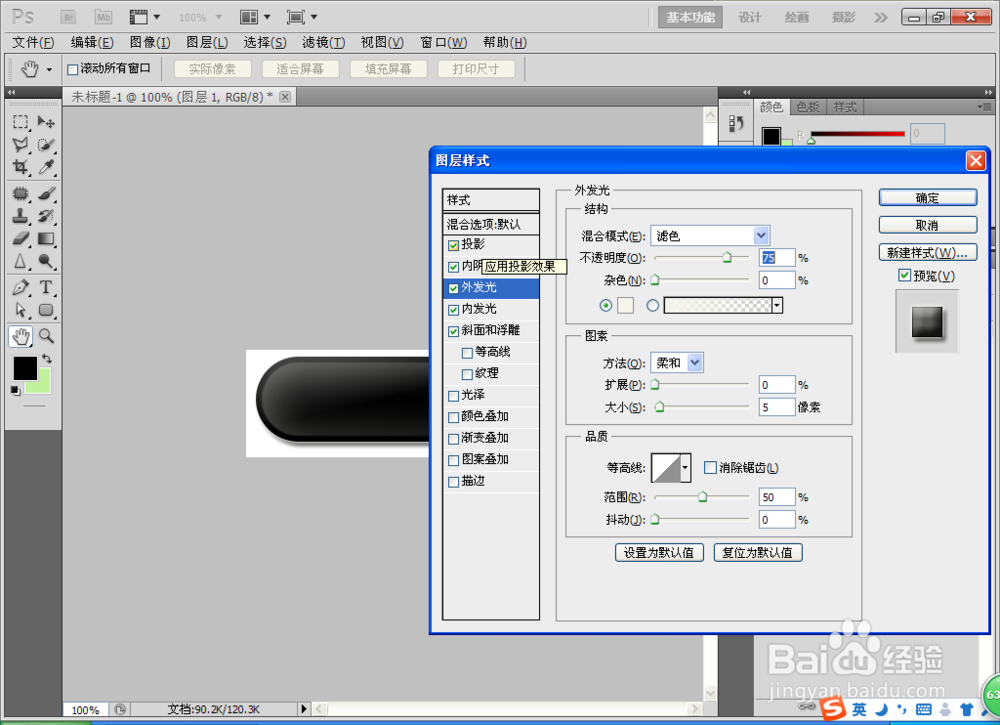Switch to the 色板 swatches tab

tap(808, 107)
